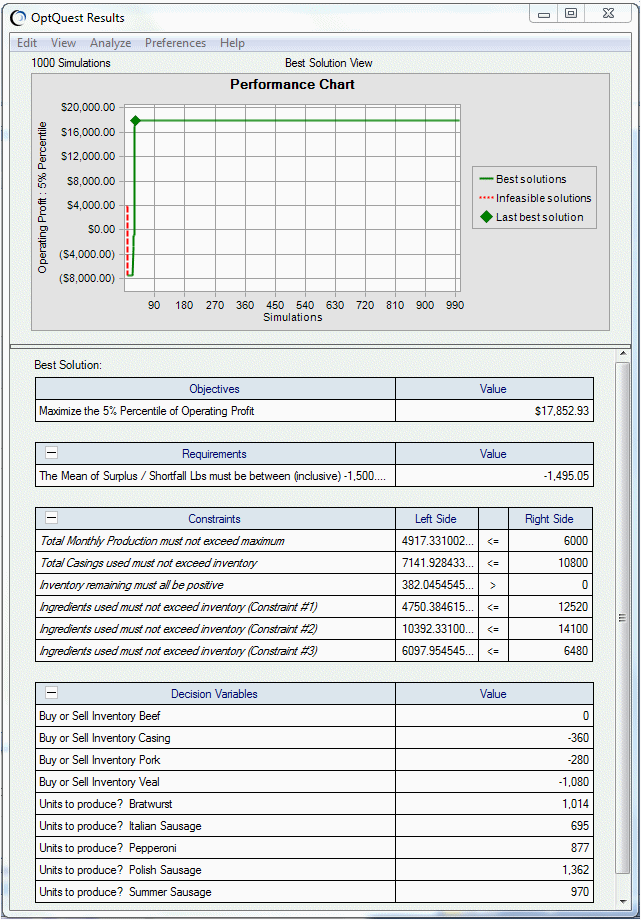Maximize the OptQuest Results window
The image size is (641, 920).
(571, 13)
